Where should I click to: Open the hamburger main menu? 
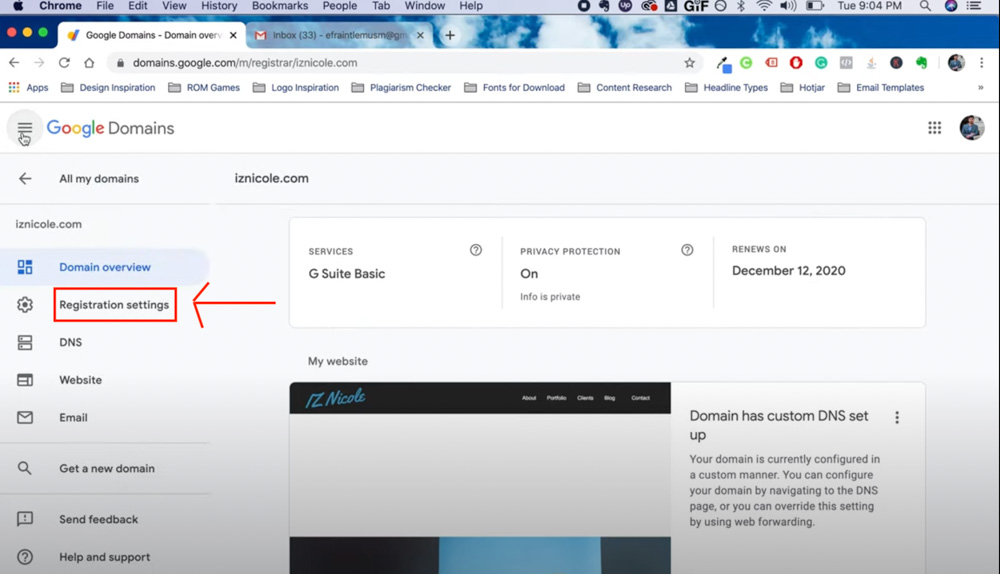pos(24,128)
